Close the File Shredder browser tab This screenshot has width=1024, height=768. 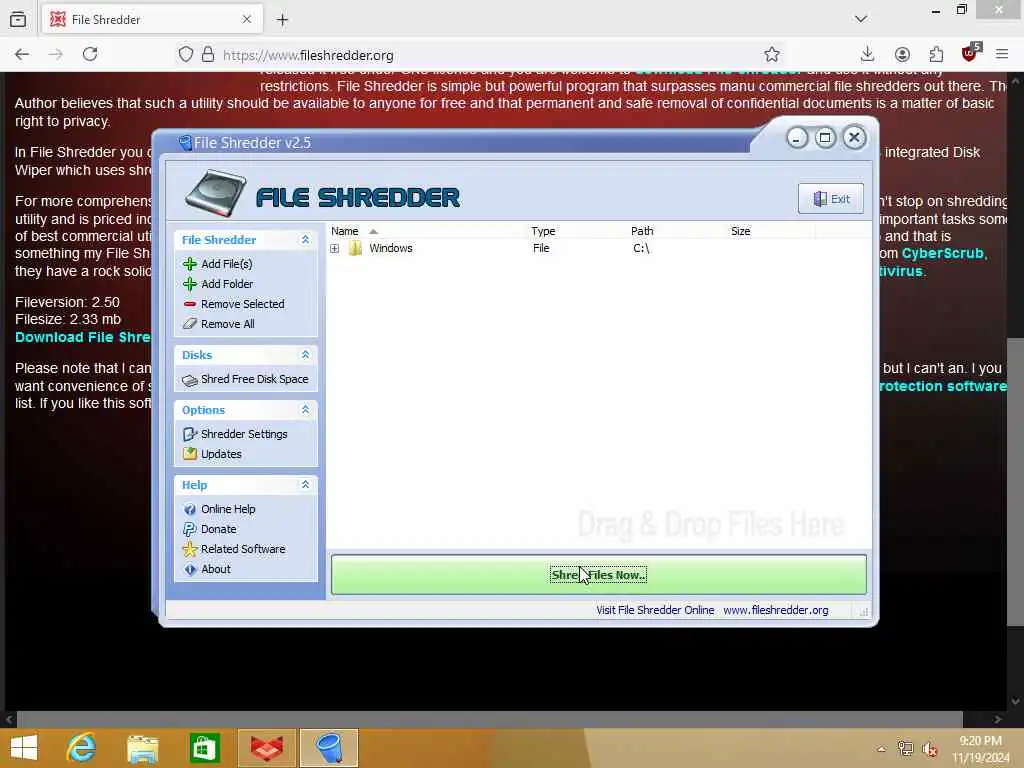point(247,20)
